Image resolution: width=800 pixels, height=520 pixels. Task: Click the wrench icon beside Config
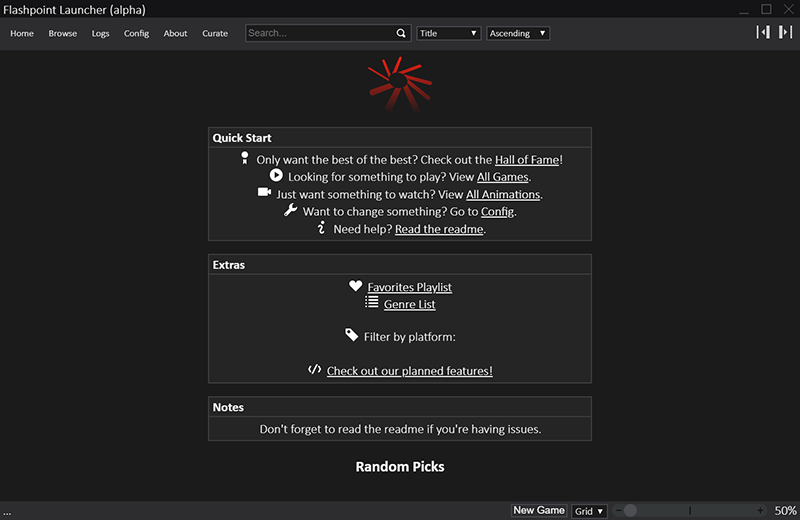point(291,209)
